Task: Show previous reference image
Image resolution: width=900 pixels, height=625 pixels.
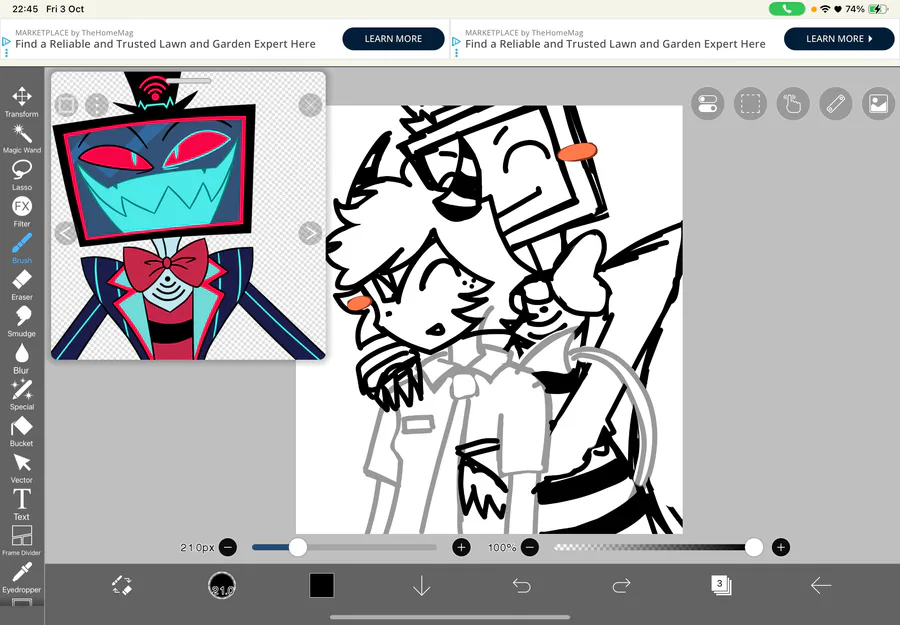Action: (x=65, y=233)
